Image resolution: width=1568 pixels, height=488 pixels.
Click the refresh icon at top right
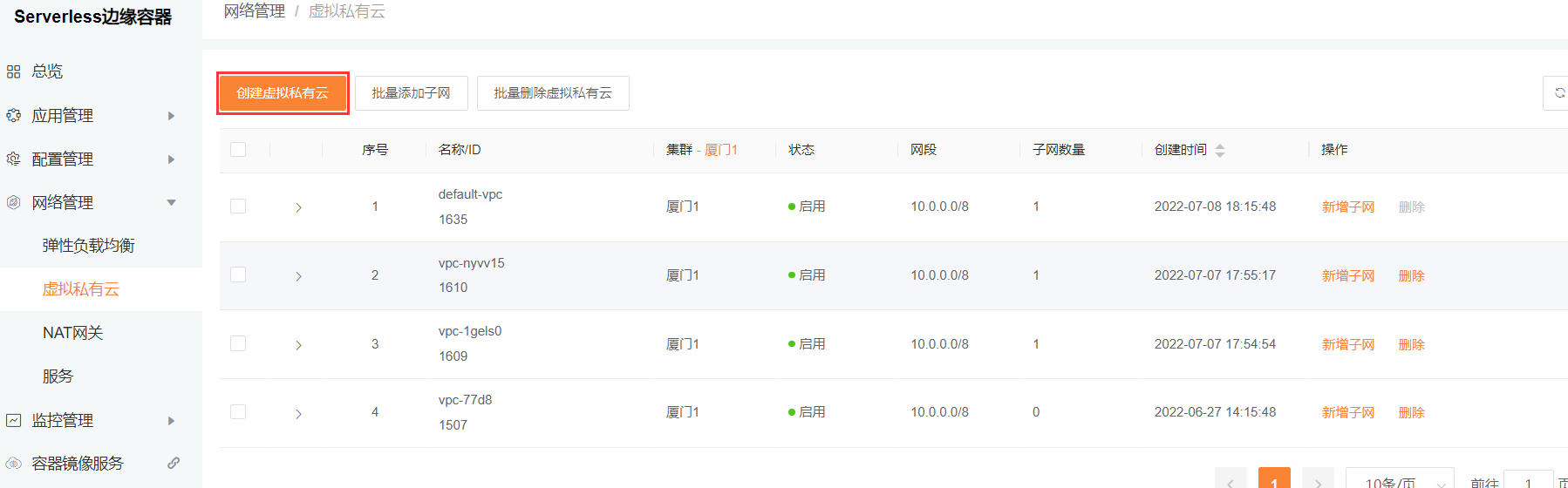pyautogui.click(x=1559, y=93)
